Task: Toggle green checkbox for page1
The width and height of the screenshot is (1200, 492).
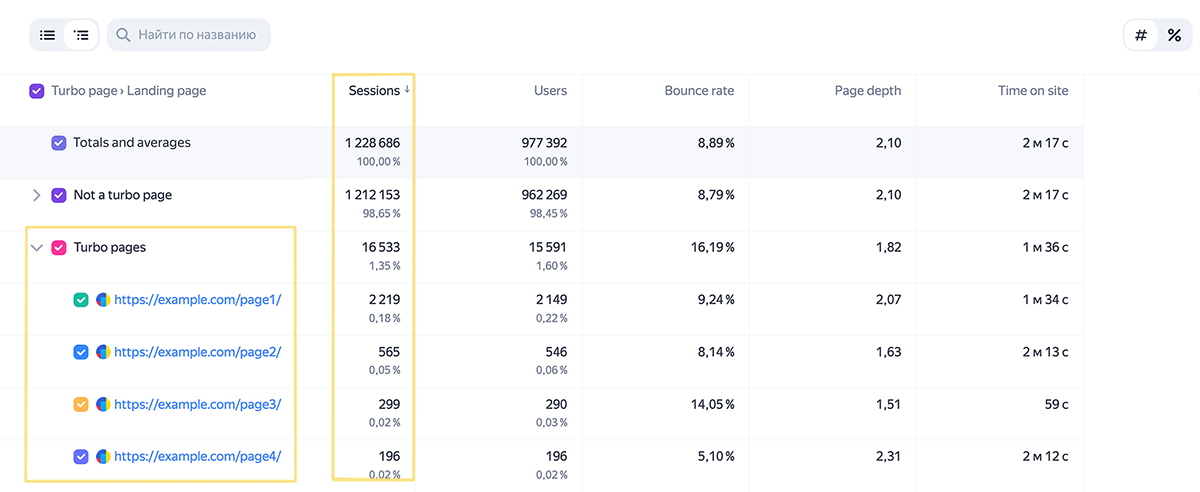Action: click(81, 299)
